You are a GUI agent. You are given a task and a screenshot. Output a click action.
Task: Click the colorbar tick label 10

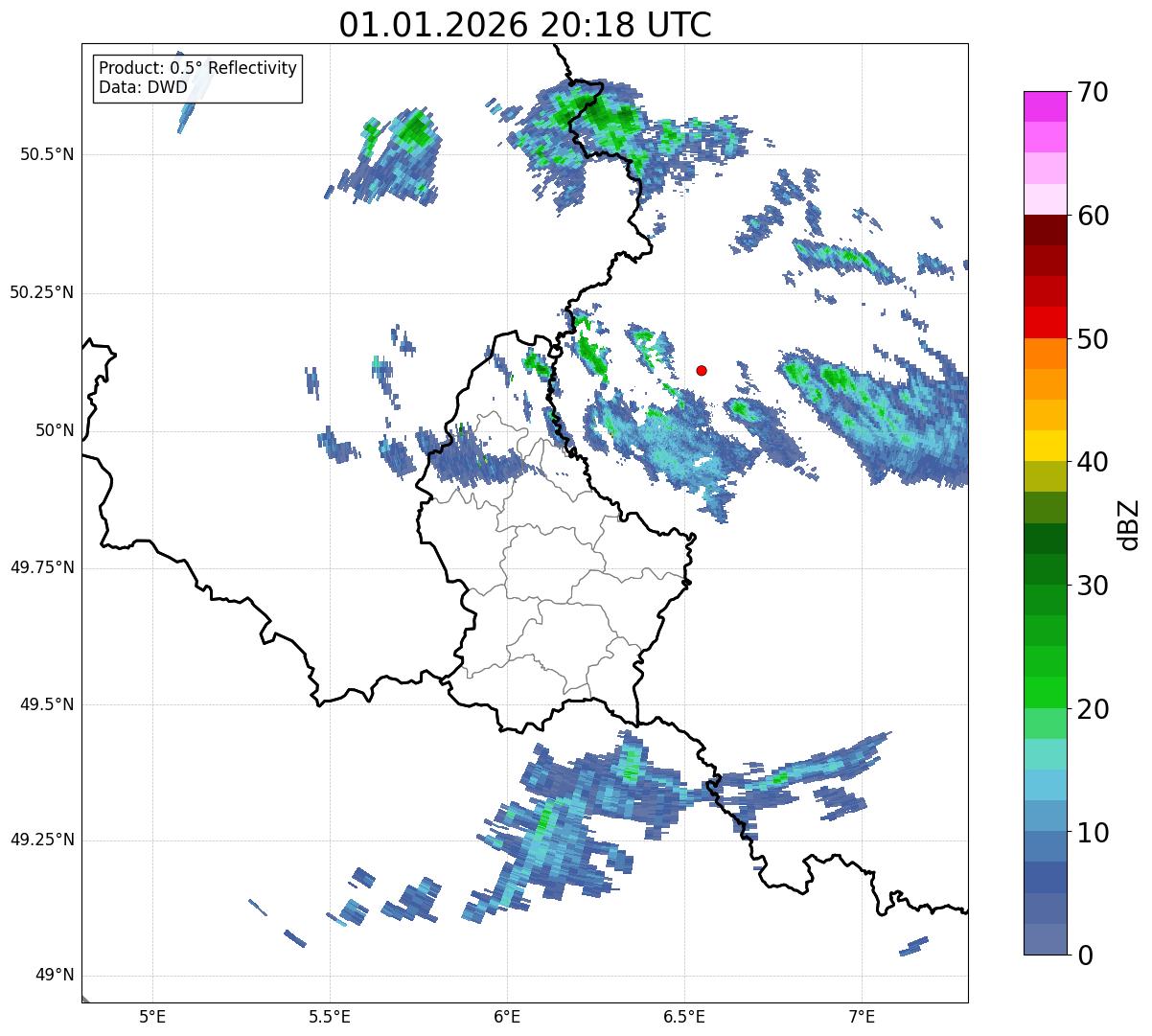pyautogui.click(x=1094, y=832)
